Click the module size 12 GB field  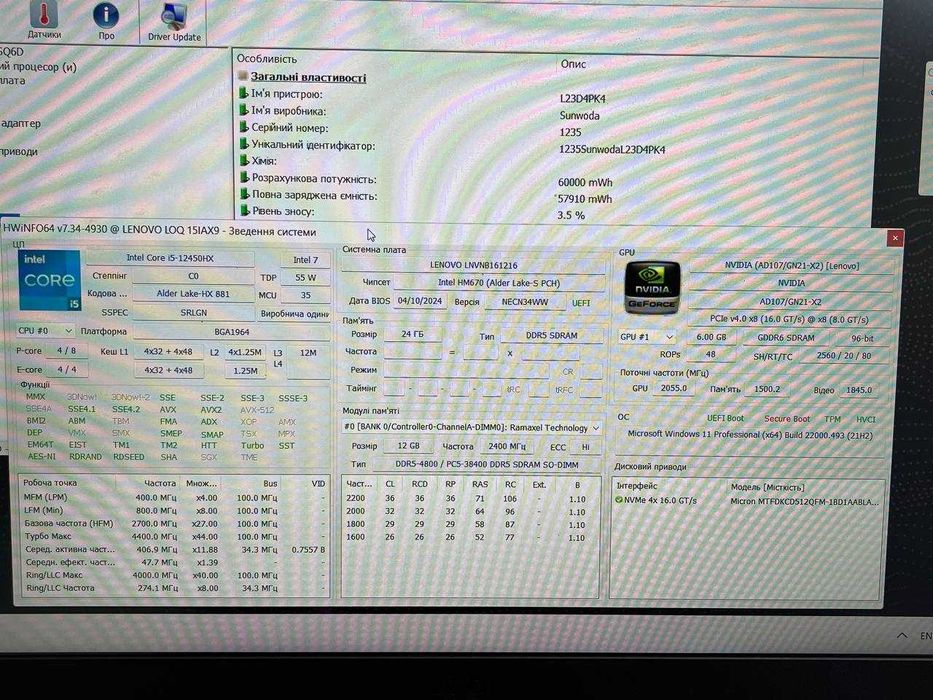tap(408, 445)
